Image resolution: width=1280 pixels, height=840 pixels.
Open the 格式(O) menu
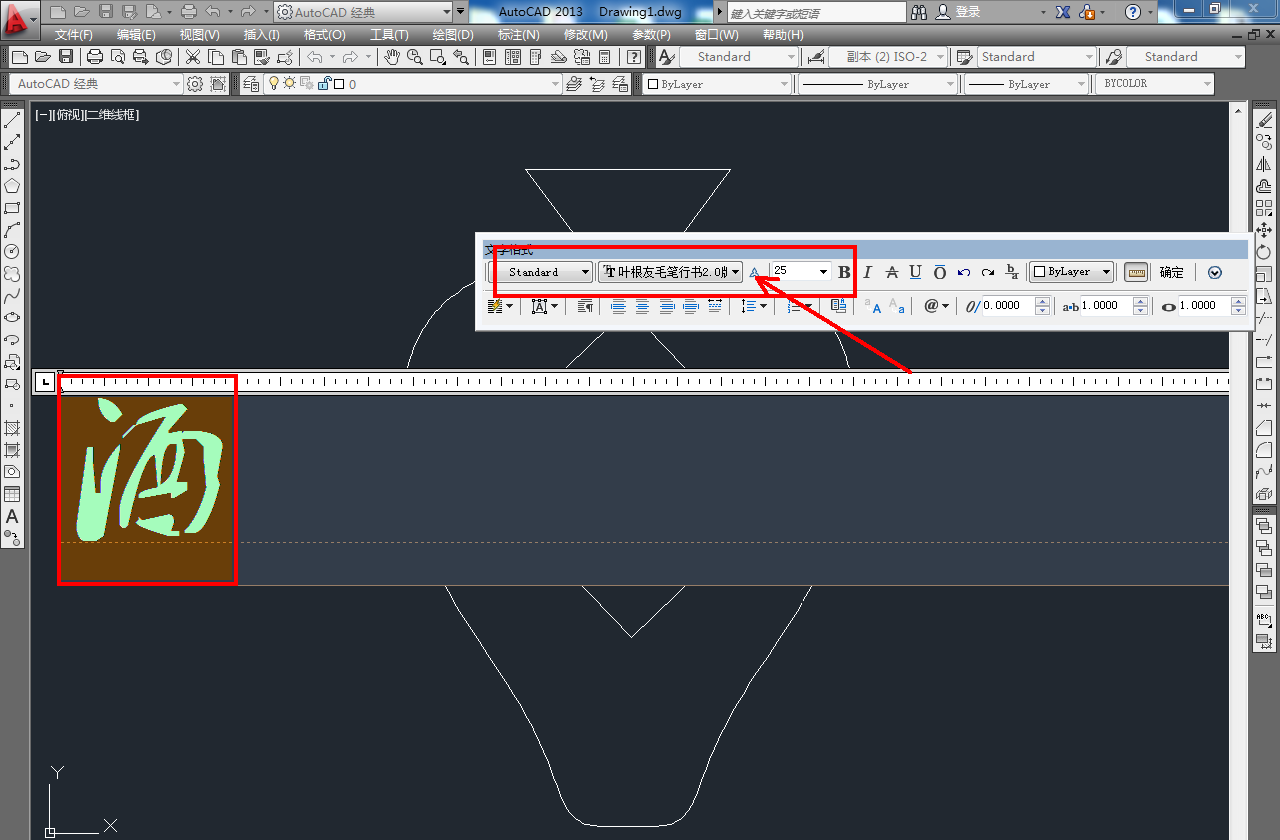(324, 34)
